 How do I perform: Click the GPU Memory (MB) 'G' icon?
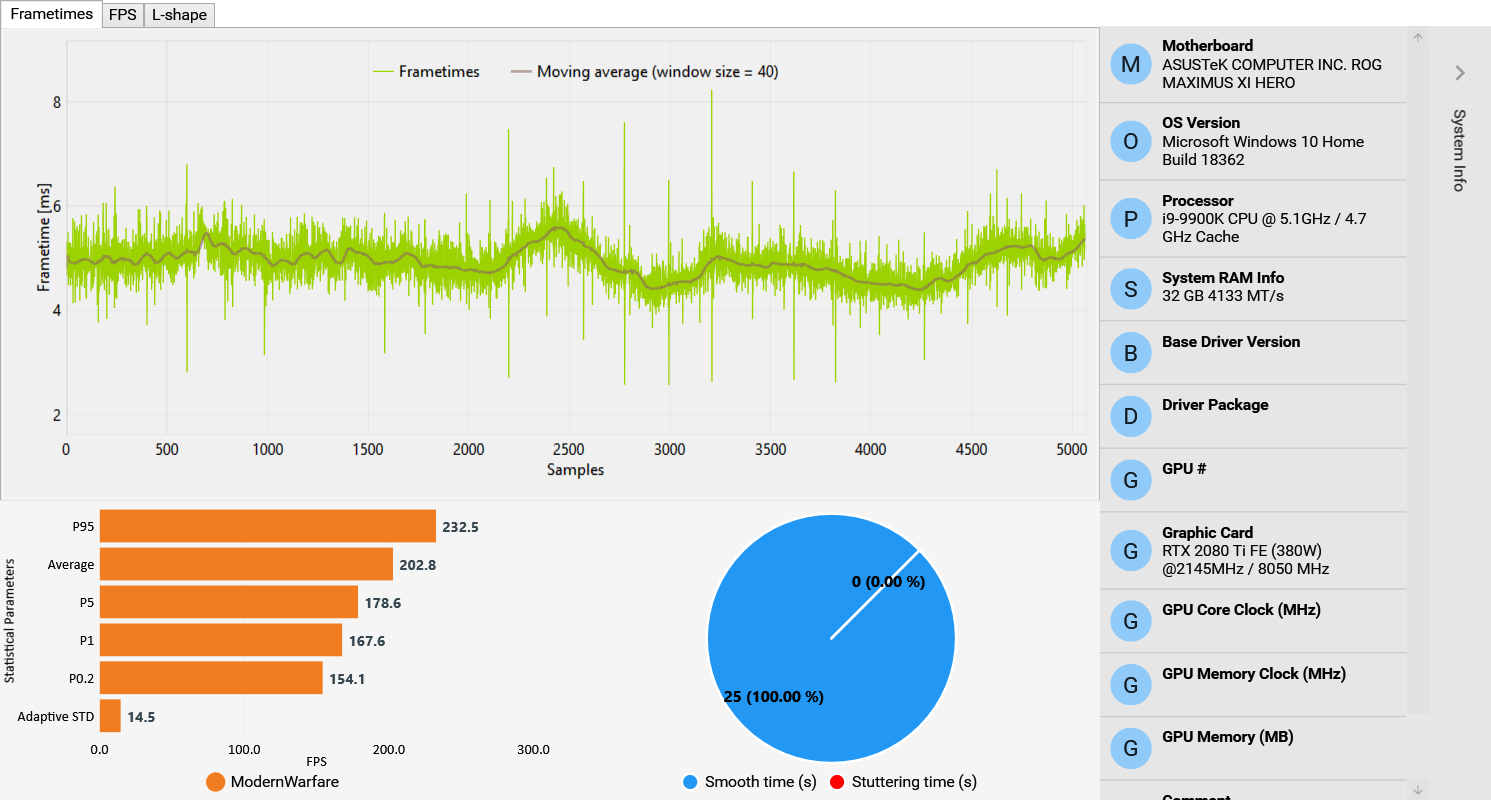click(1131, 748)
